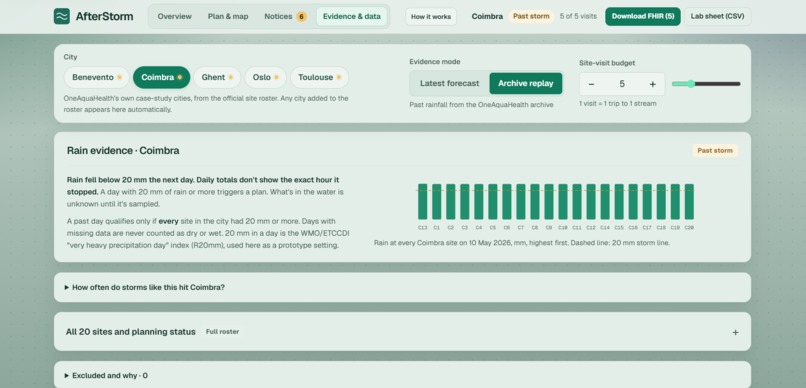Download the Lab sheet (CSV)
Image resolution: width=806 pixels, height=388 pixels.
717,16
